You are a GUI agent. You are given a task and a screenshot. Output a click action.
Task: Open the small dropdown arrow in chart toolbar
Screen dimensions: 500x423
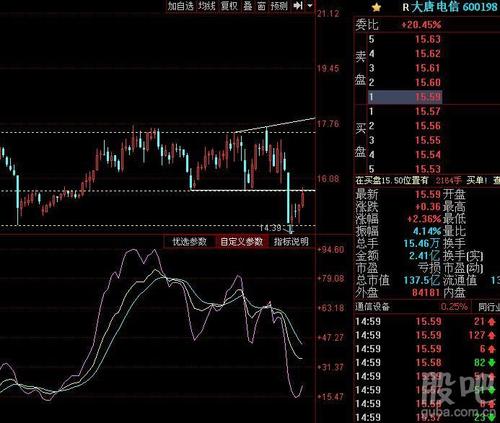pyautogui.click(x=310, y=6)
